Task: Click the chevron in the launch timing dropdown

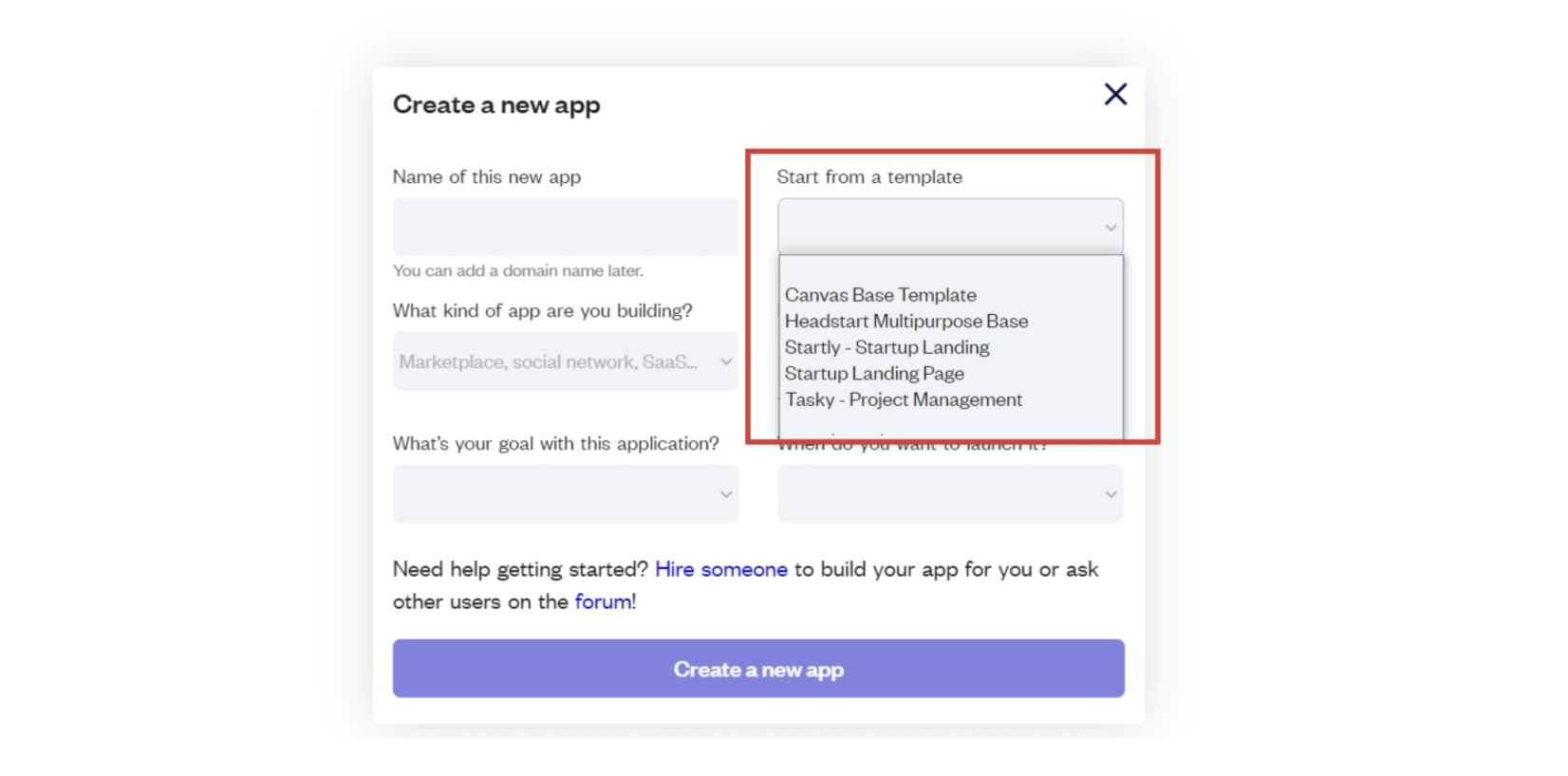Action: [x=1110, y=494]
